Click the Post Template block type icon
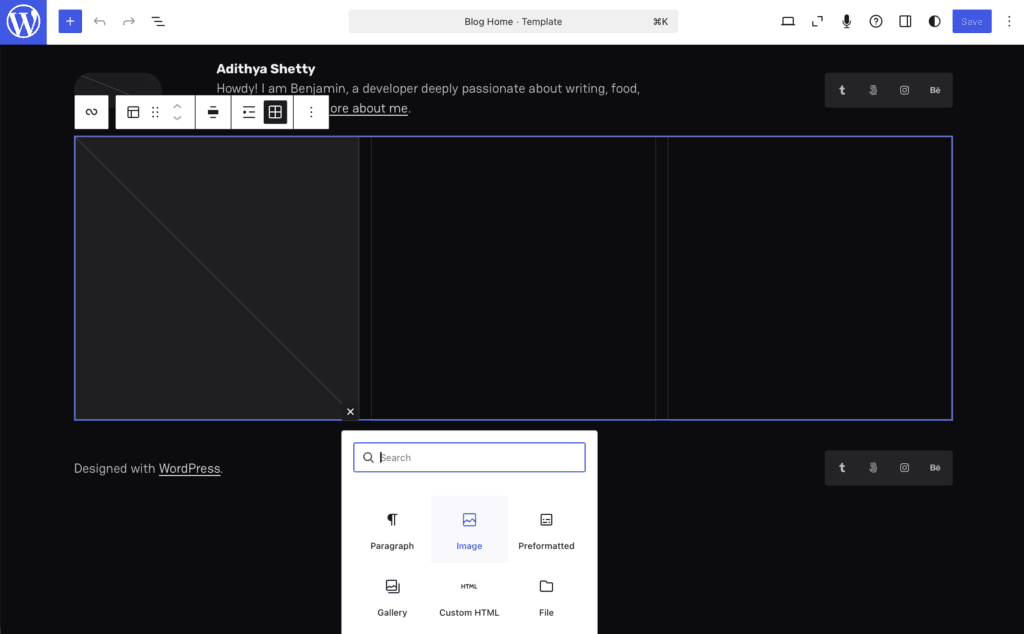1024x634 pixels. click(x=133, y=112)
